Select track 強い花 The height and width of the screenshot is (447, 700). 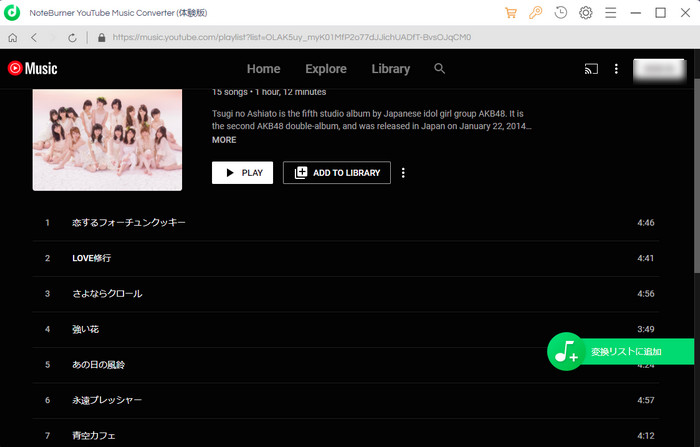click(x=85, y=329)
